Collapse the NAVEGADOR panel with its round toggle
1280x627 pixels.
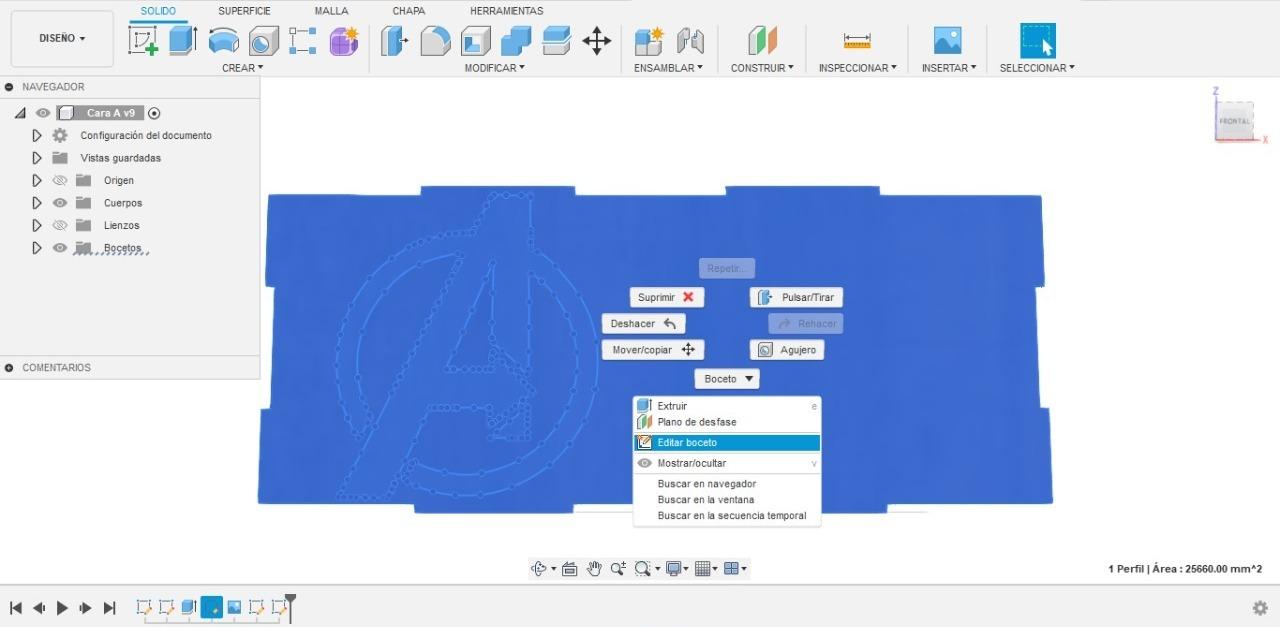click(9, 87)
